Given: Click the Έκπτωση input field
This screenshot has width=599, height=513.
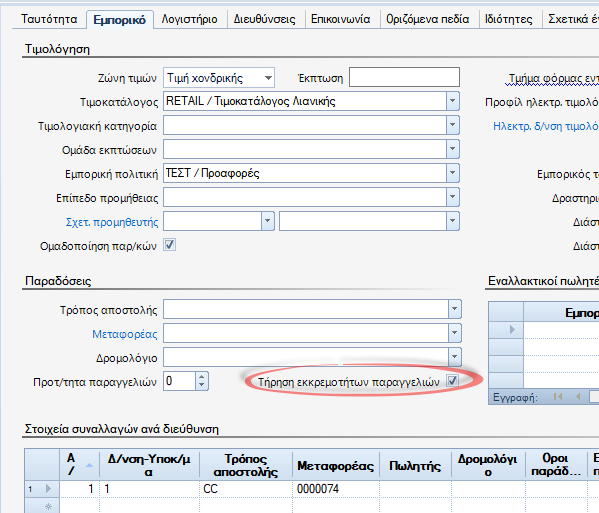Looking at the screenshot, I should 404,78.
